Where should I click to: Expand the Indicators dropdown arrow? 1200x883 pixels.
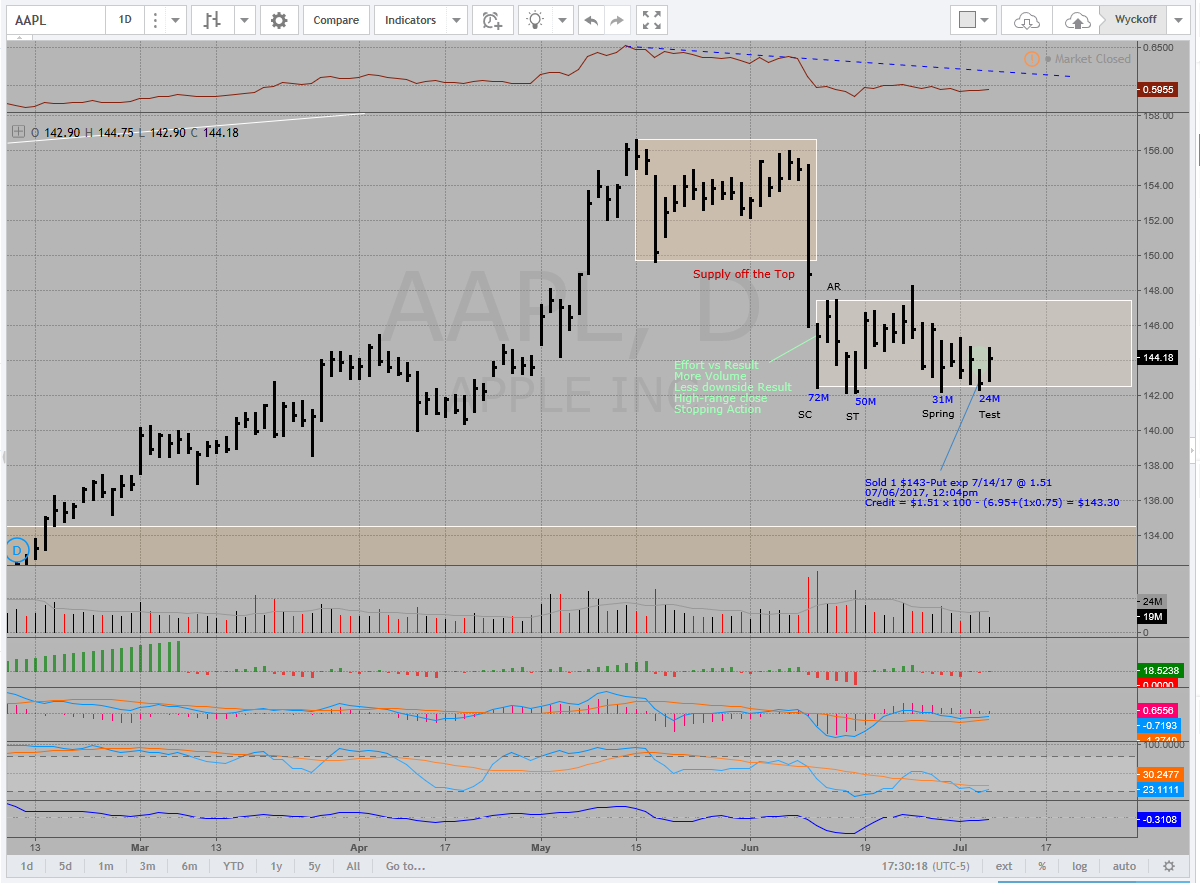(x=456, y=20)
